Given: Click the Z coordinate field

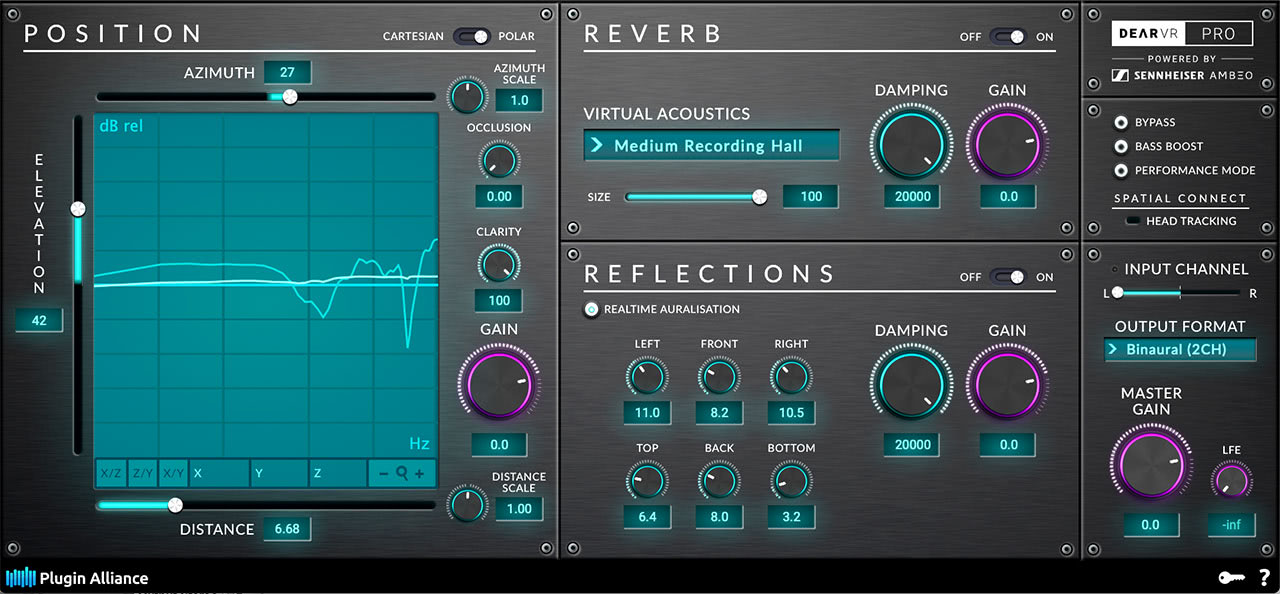Looking at the screenshot, I should pyautogui.click(x=338, y=473).
